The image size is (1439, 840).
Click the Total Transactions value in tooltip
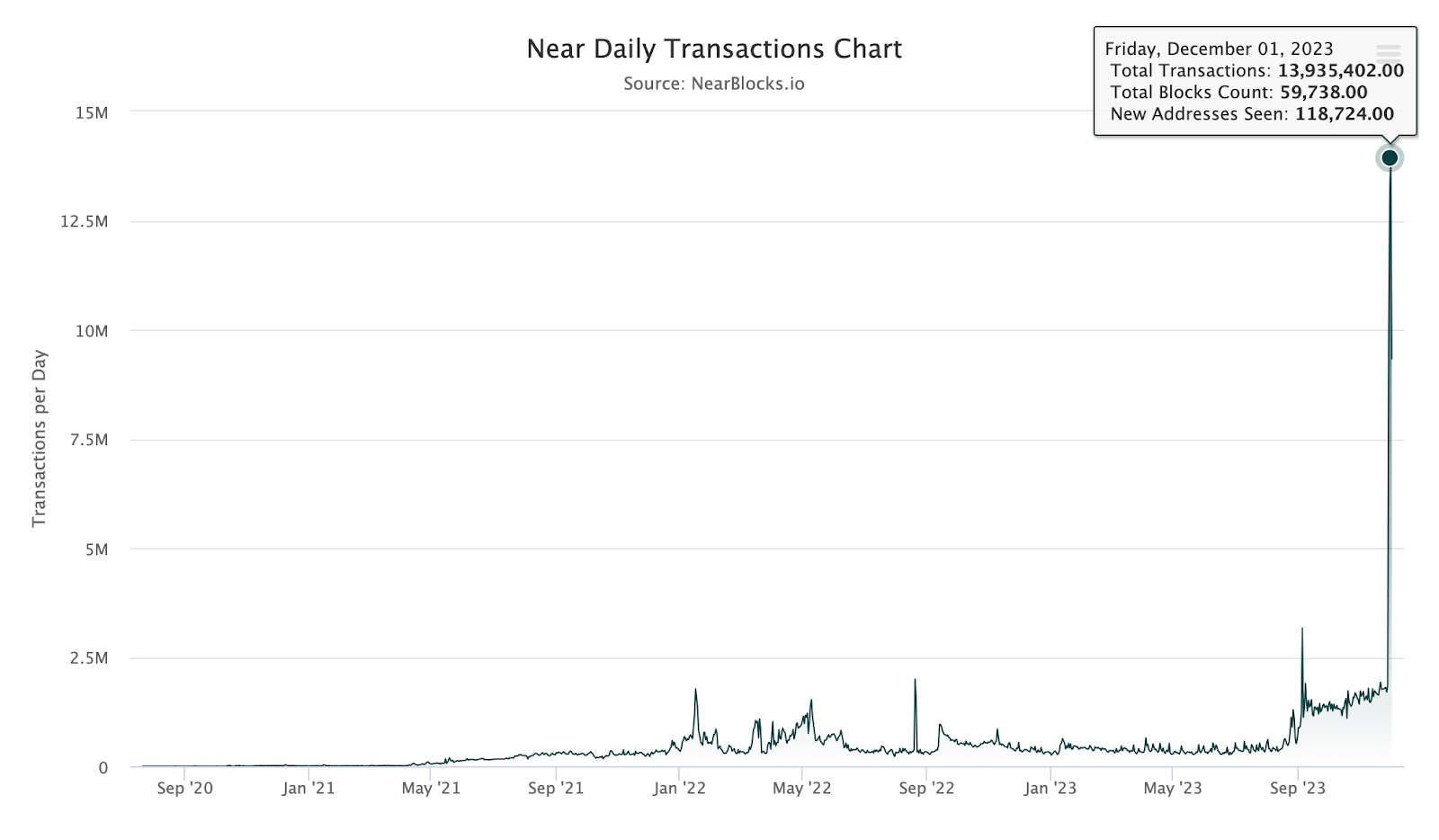(x=1341, y=70)
